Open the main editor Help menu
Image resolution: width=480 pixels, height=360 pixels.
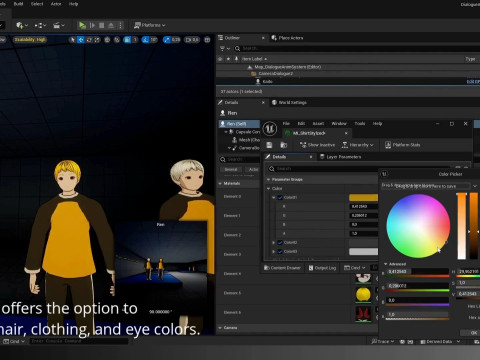pyautogui.click(x=73, y=4)
